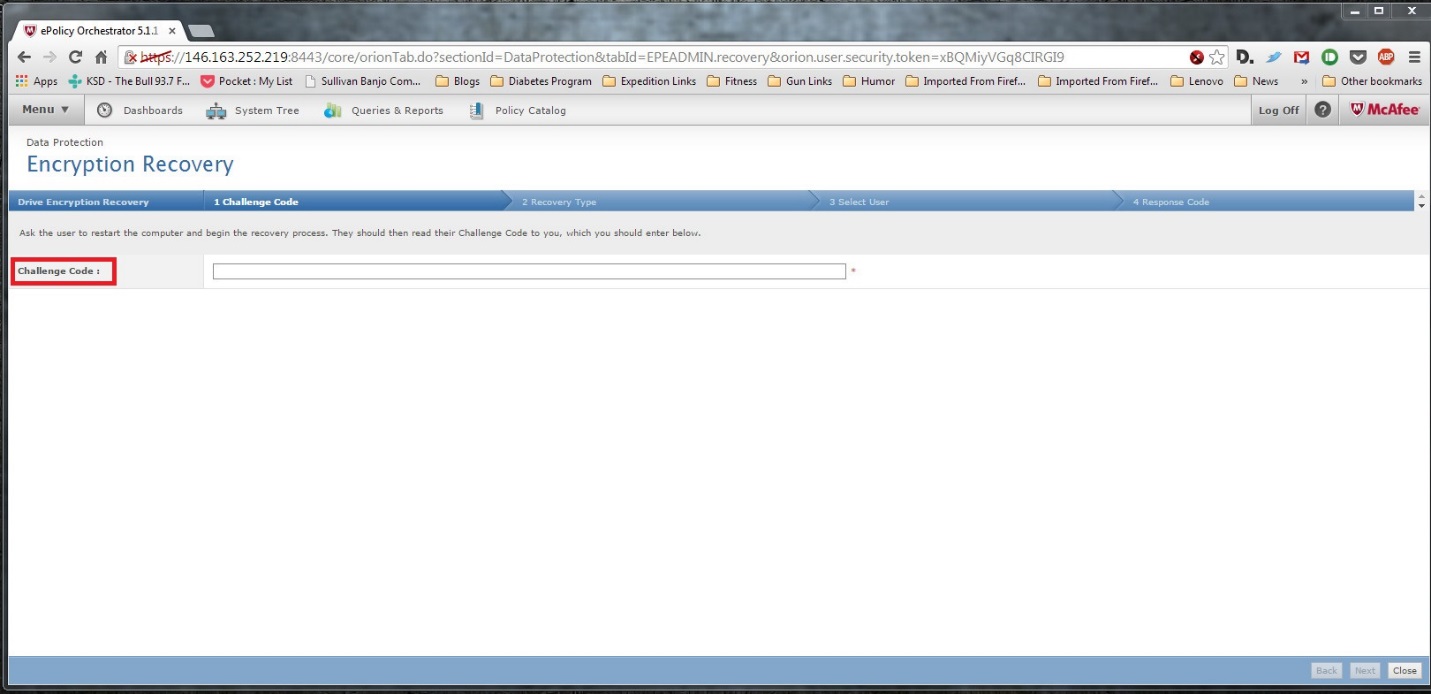Open the Gmail extension icon
Image resolution: width=1431 pixels, height=694 pixels.
point(1301,57)
